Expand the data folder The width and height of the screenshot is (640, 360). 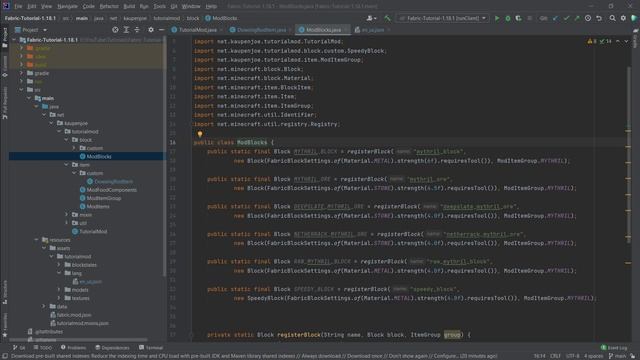tap(44, 307)
